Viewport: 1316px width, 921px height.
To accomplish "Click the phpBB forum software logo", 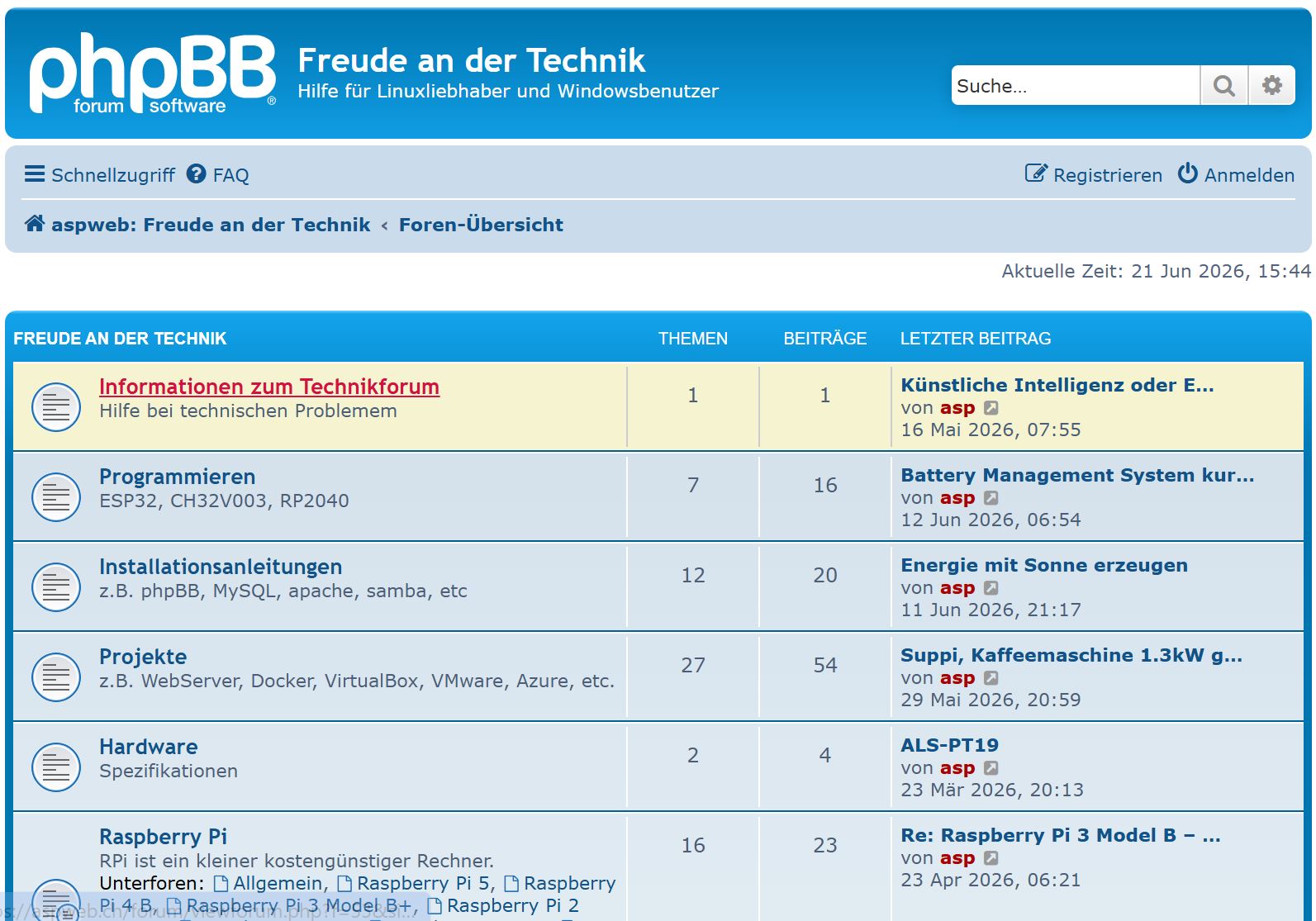I will 153,73.
